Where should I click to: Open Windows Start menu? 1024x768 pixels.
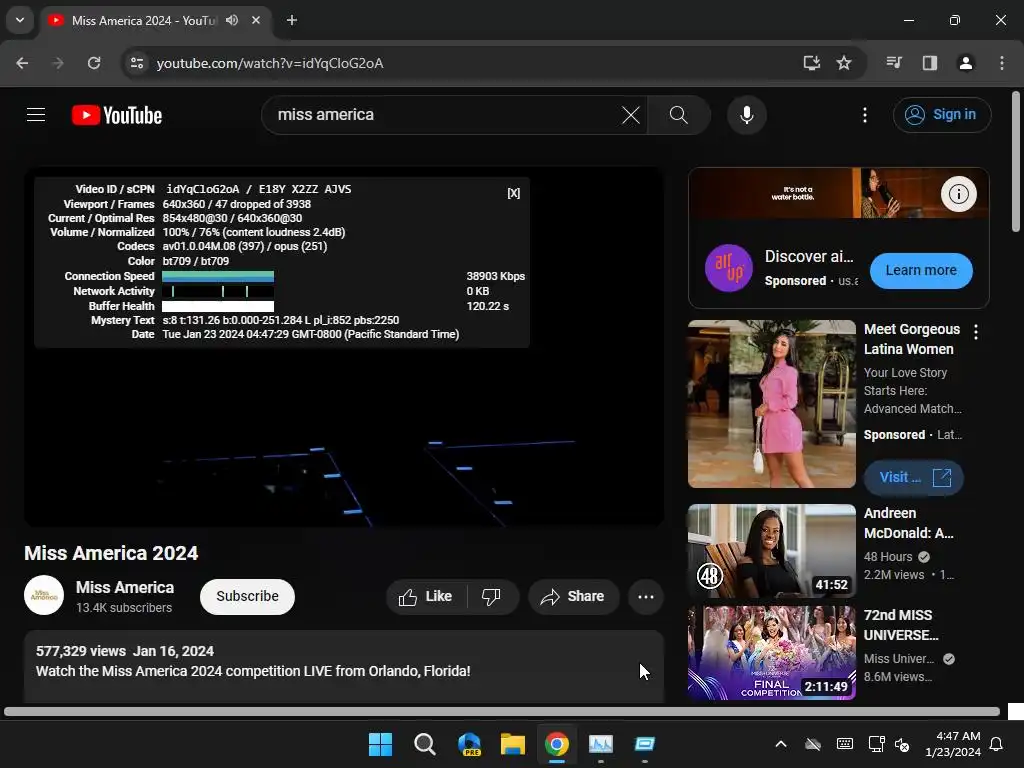(380, 744)
